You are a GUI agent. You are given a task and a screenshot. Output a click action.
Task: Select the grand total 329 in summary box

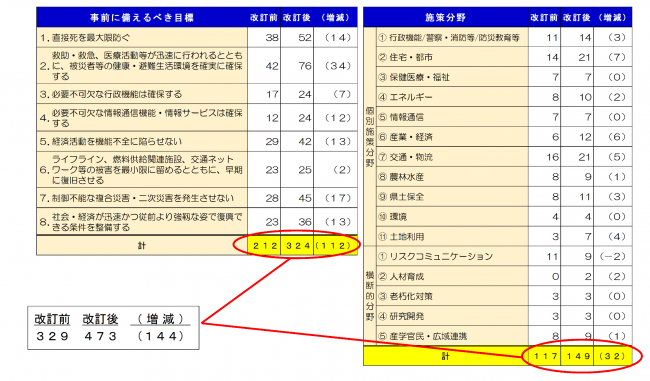[52, 336]
